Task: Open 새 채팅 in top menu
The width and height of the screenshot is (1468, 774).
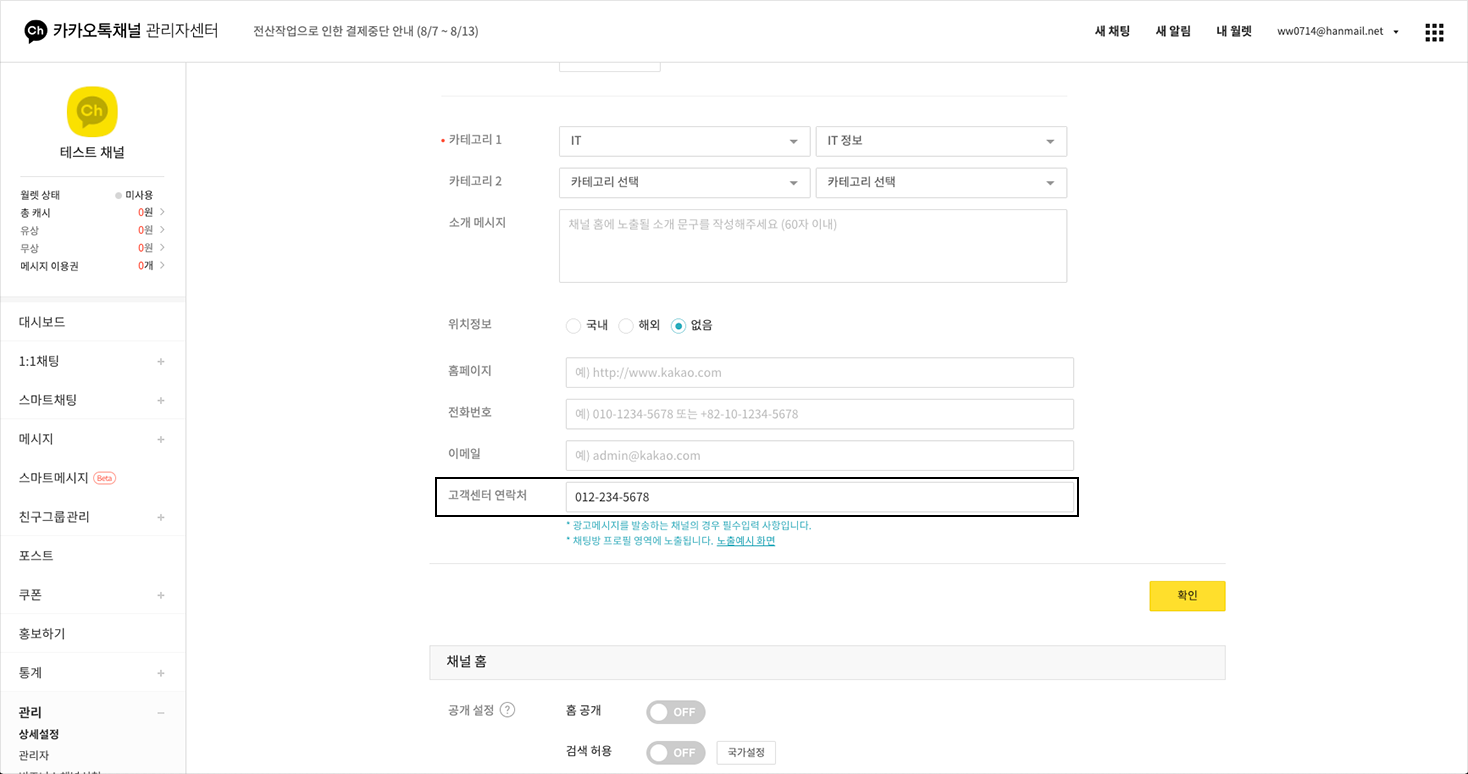Action: [x=1112, y=31]
